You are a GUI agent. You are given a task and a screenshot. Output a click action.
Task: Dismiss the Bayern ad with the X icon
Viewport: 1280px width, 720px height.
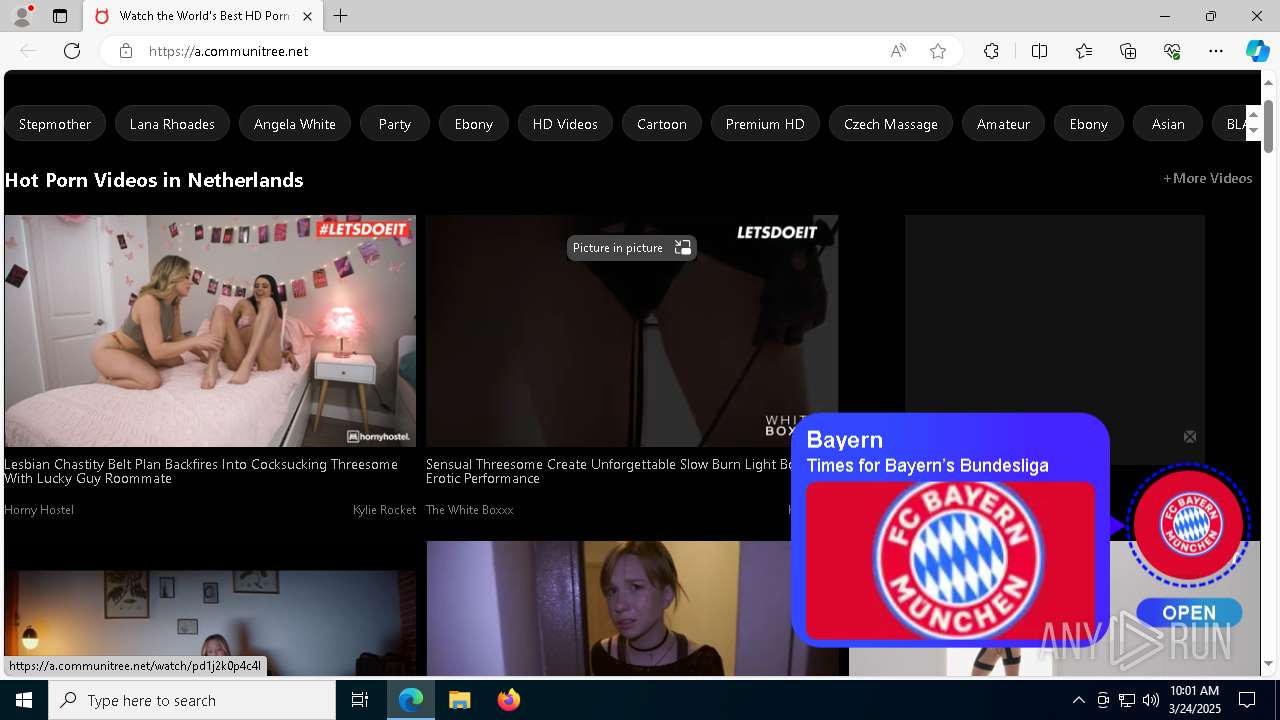[x=1190, y=437]
